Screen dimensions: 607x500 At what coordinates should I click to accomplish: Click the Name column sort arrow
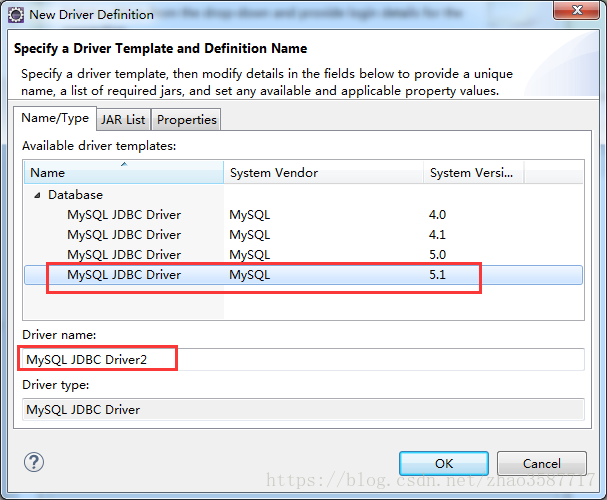pos(124,164)
